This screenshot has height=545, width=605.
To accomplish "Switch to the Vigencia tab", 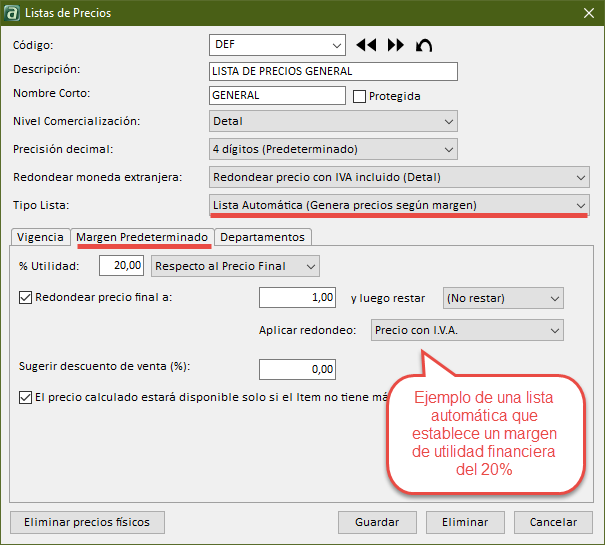I will 40,237.
